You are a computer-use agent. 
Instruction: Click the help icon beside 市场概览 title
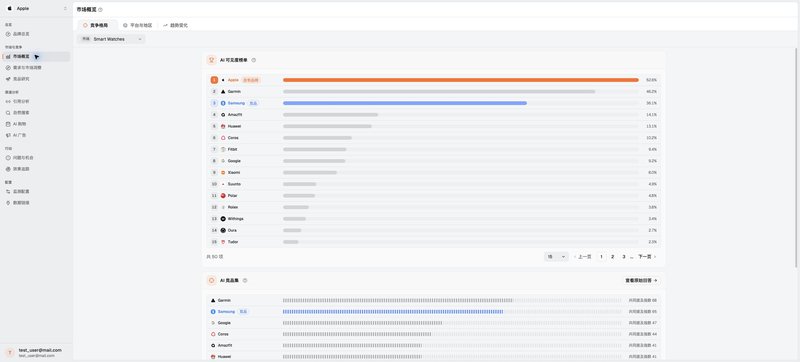tap(101, 10)
